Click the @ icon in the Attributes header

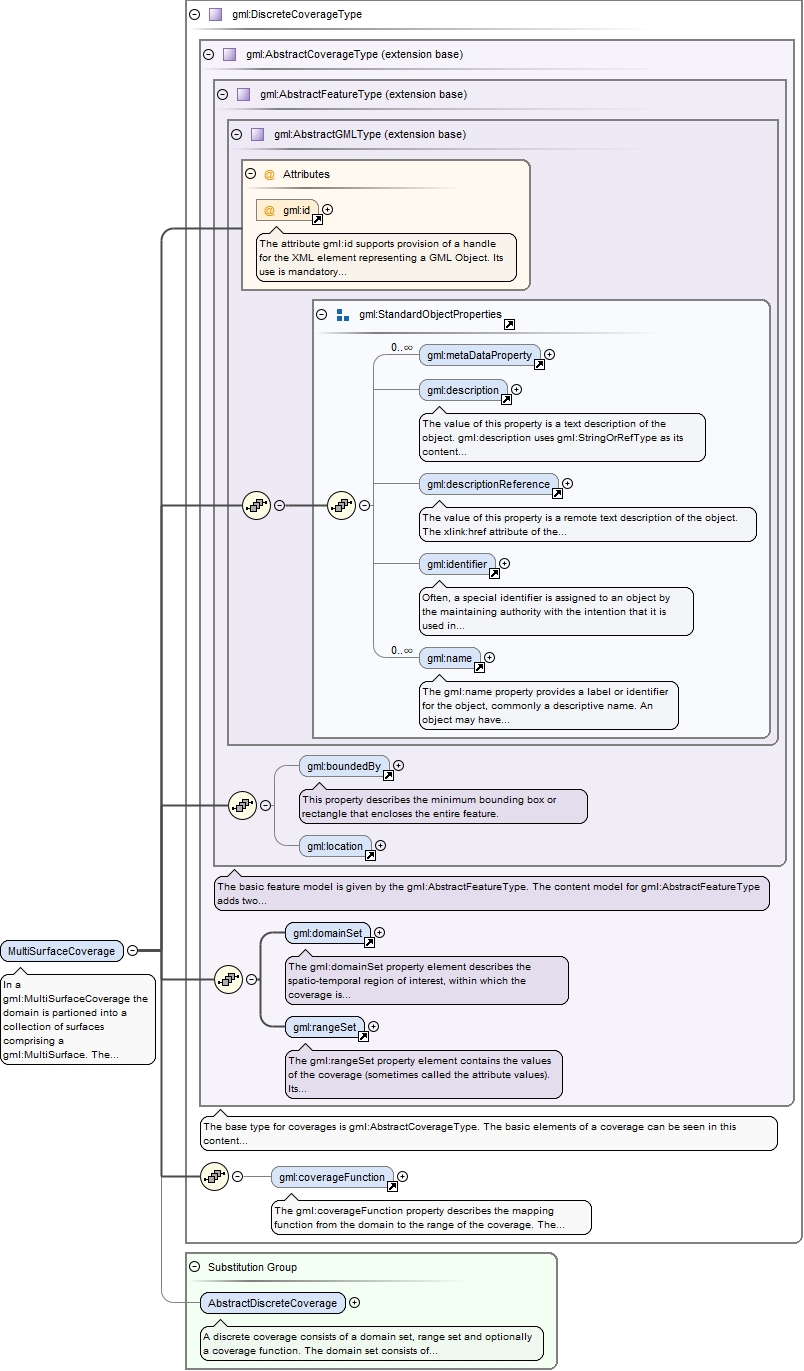pyautogui.click(x=269, y=174)
